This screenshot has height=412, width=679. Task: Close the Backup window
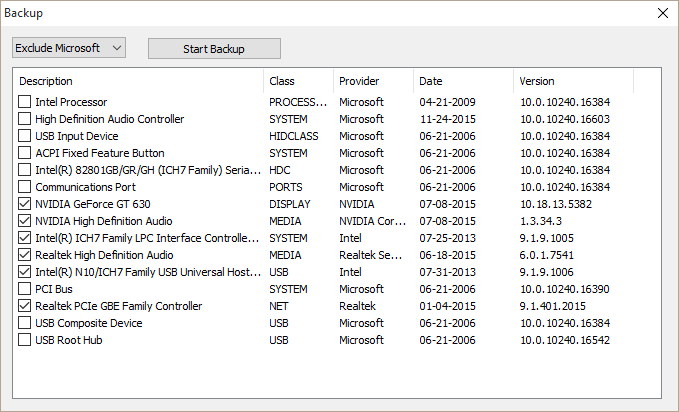tap(663, 13)
